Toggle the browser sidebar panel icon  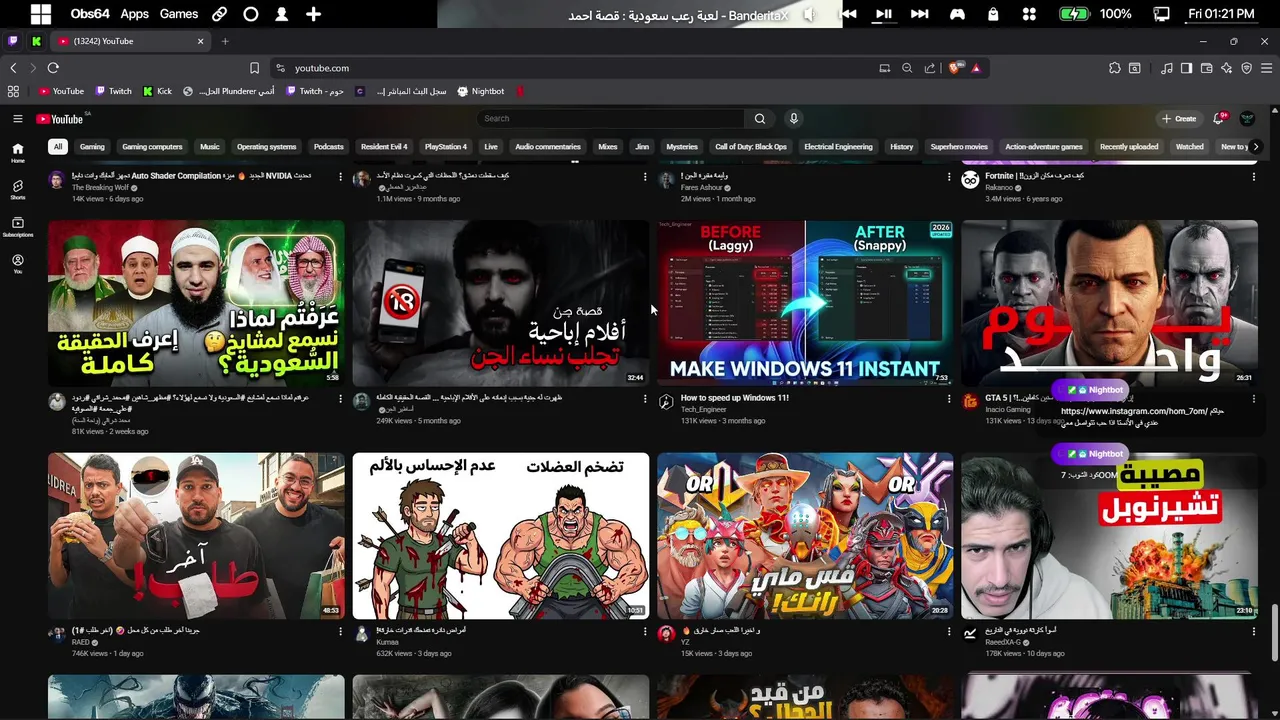click(x=1186, y=68)
